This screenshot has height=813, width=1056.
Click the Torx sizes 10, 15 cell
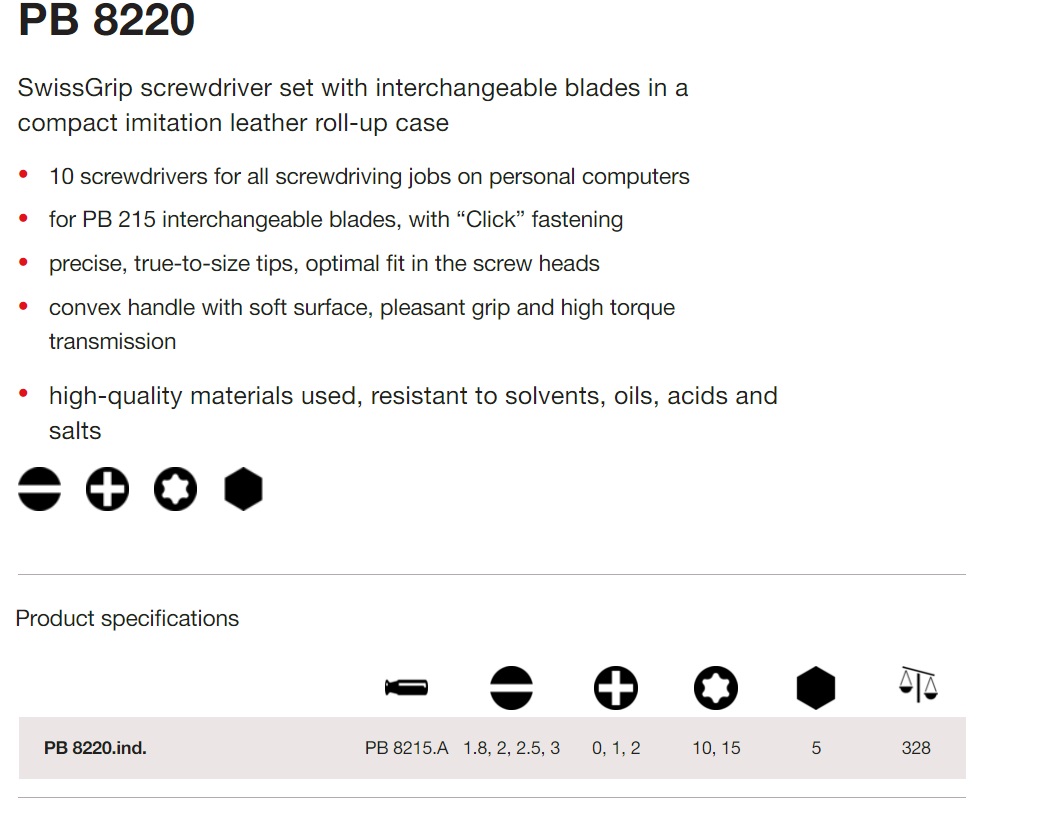pyautogui.click(x=716, y=748)
